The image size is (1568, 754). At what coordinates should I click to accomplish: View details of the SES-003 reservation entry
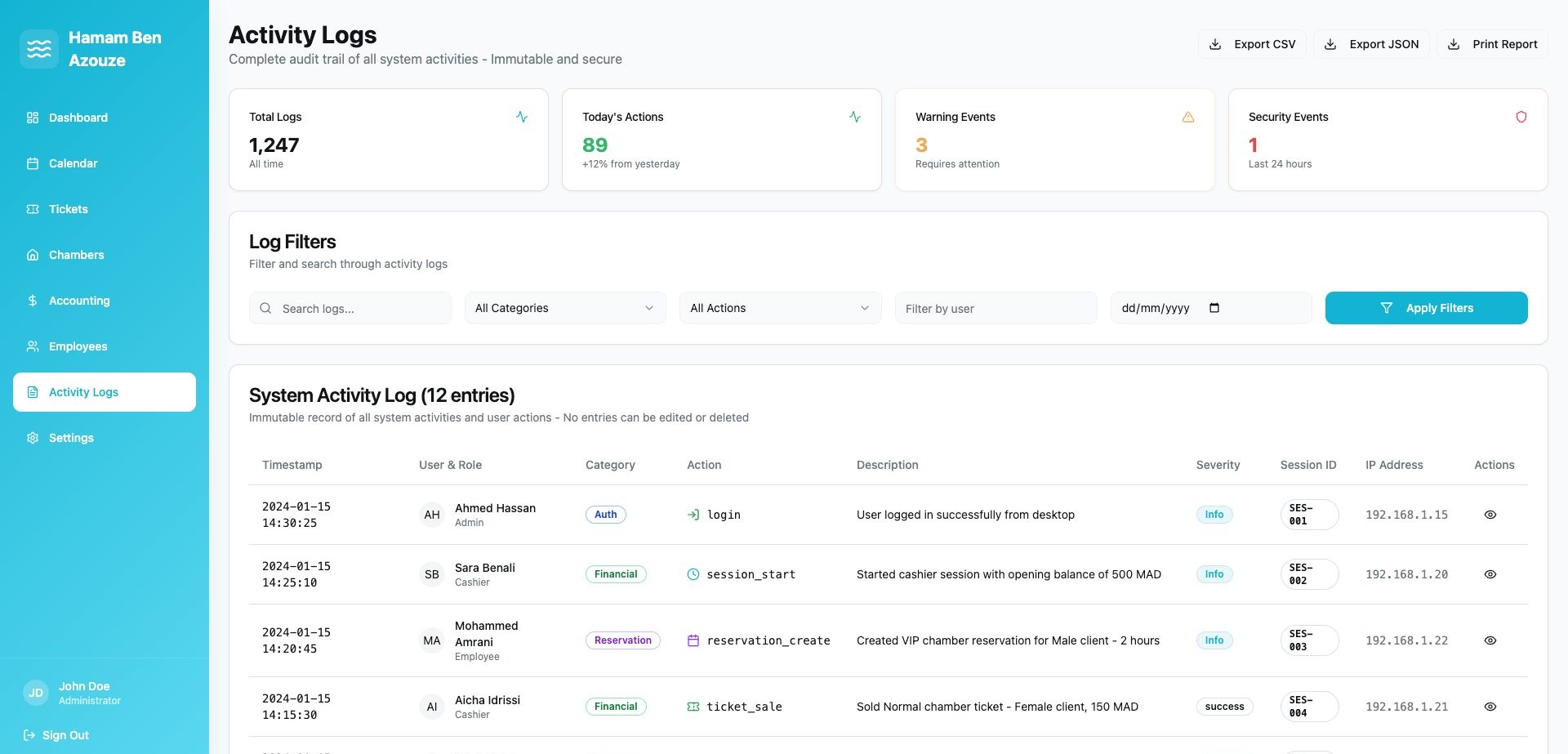[x=1490, y=640]
